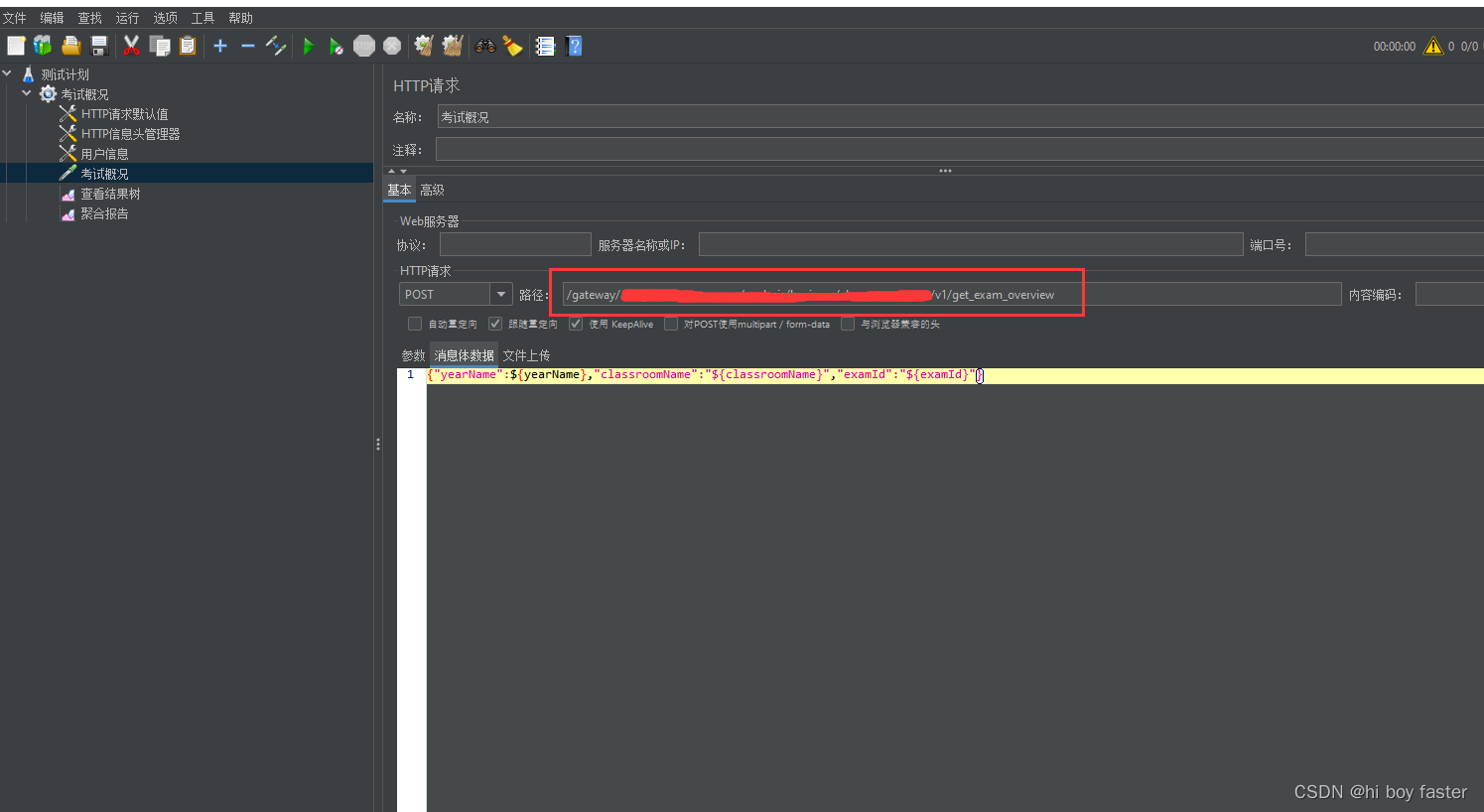The width and height of the screenshot is (1484, 812).
Task: Click the blue plus Expand All icon
Action: 220,46
